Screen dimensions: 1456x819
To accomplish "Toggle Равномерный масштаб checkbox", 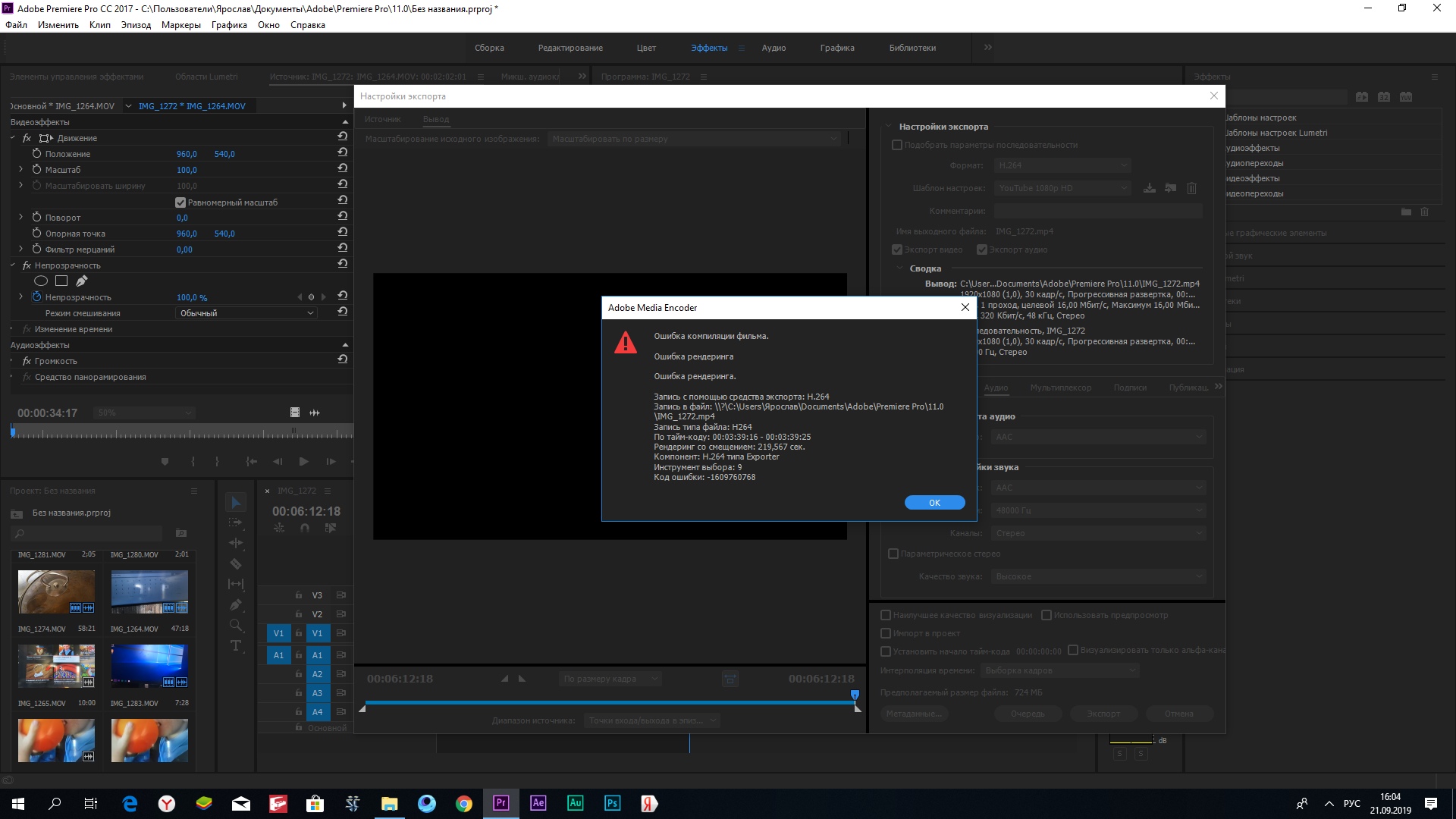I will click(x=180, y=202).
